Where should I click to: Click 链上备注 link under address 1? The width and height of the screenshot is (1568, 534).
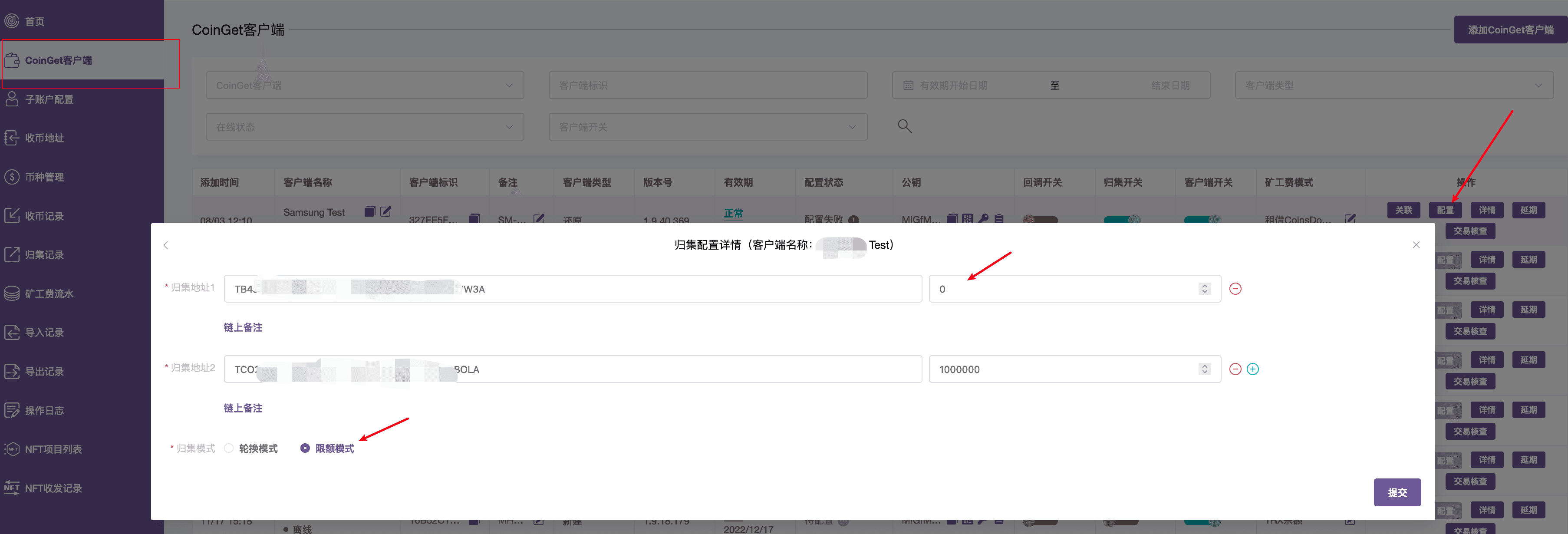243,327
